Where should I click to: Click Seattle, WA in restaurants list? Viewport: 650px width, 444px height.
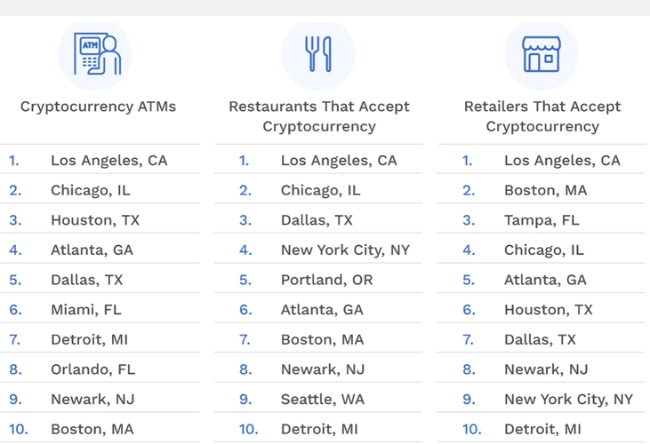click(x=323, y=399)
